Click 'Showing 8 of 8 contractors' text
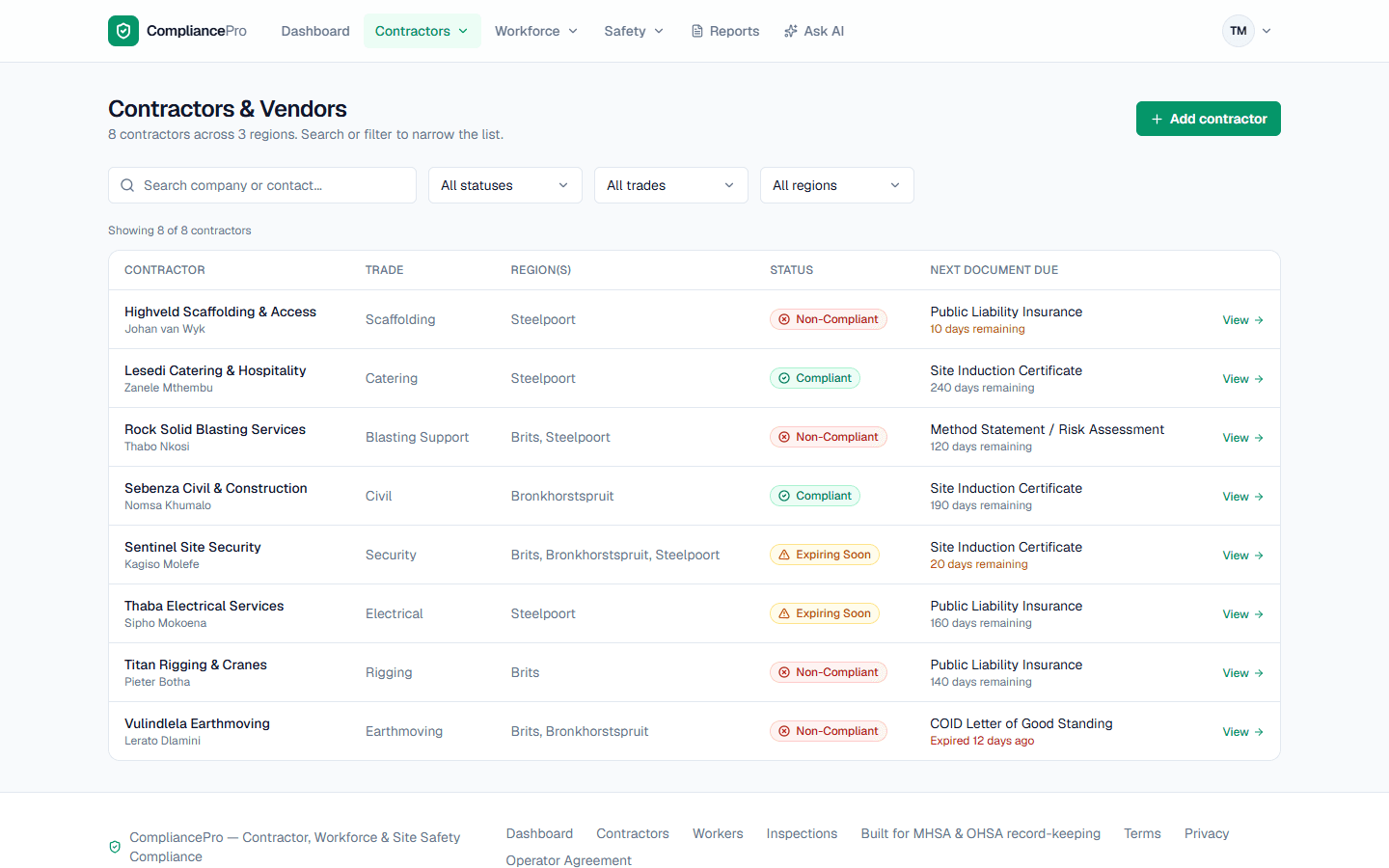The height and width of the screenshot is (868, 1389). point(179,231)
